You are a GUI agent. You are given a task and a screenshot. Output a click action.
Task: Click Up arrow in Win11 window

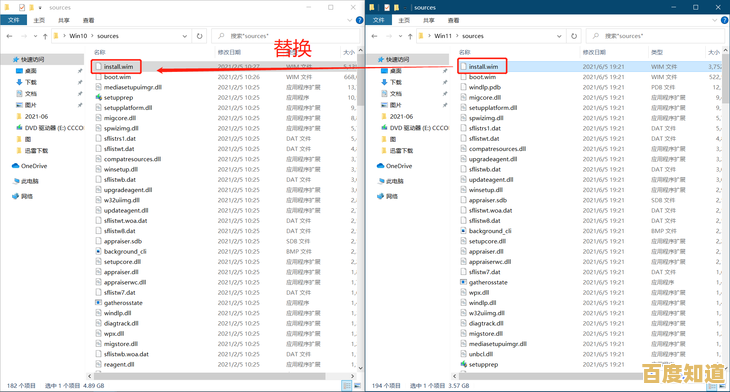pyautogui.click(x=410, y=36)
